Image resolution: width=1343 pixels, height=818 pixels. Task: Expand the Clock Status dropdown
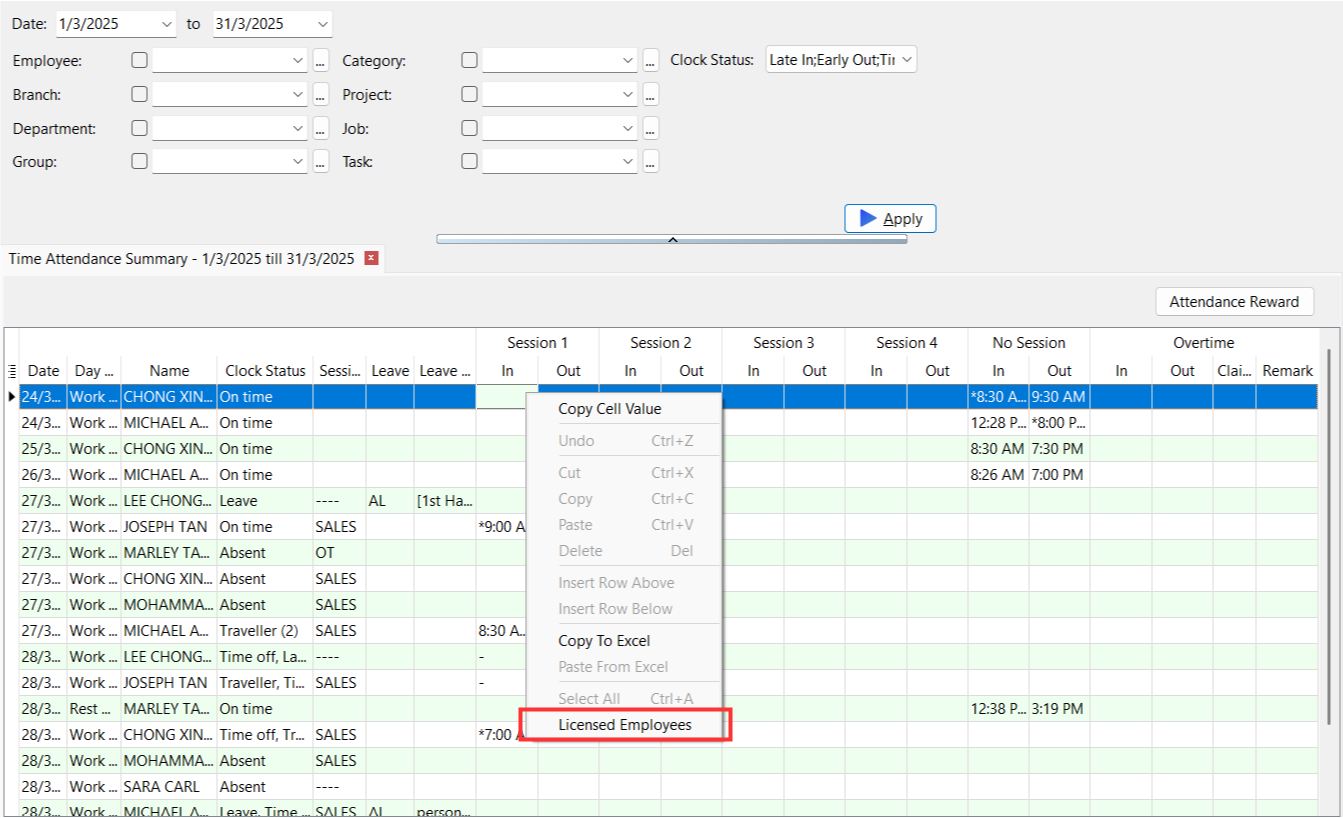(906, 60)
